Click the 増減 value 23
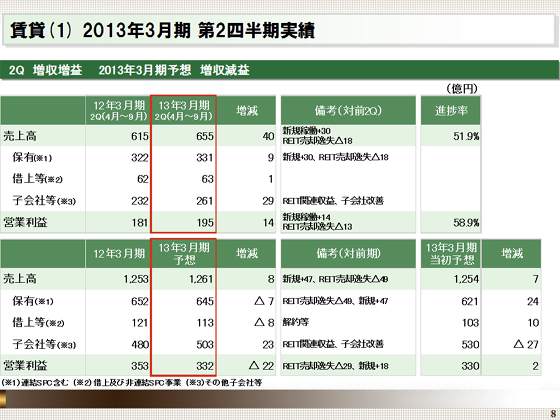 pyautogui.click(x=268, y=345)
